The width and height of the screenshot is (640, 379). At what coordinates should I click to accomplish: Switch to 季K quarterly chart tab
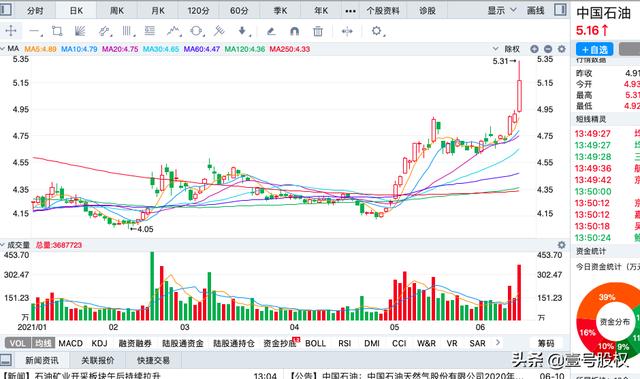pyautogui.click(x=280, y=11)
